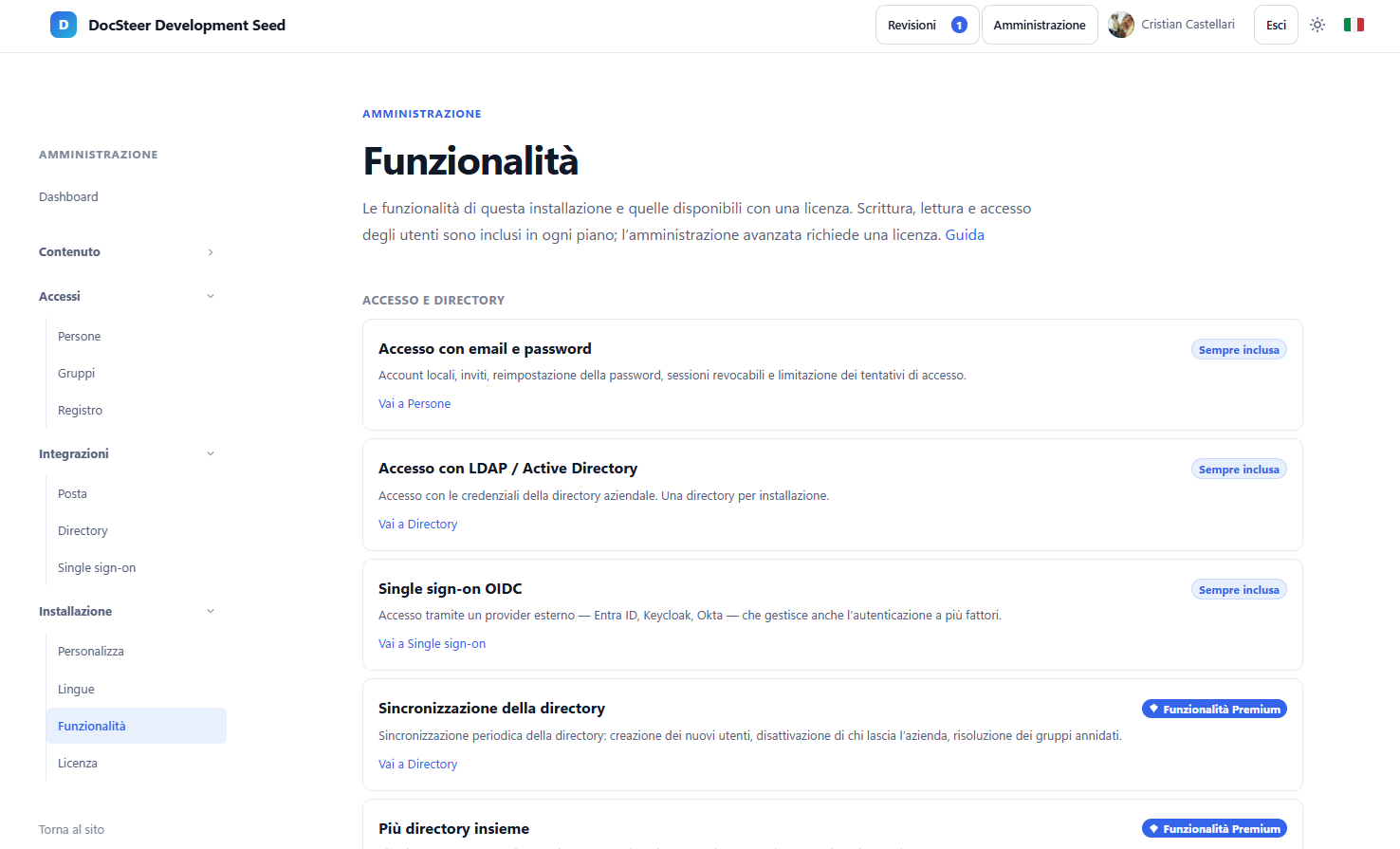1400x849 pixels.
Task: Click the "Sincronizzazione della directory" heading
Action: [491, 709]
